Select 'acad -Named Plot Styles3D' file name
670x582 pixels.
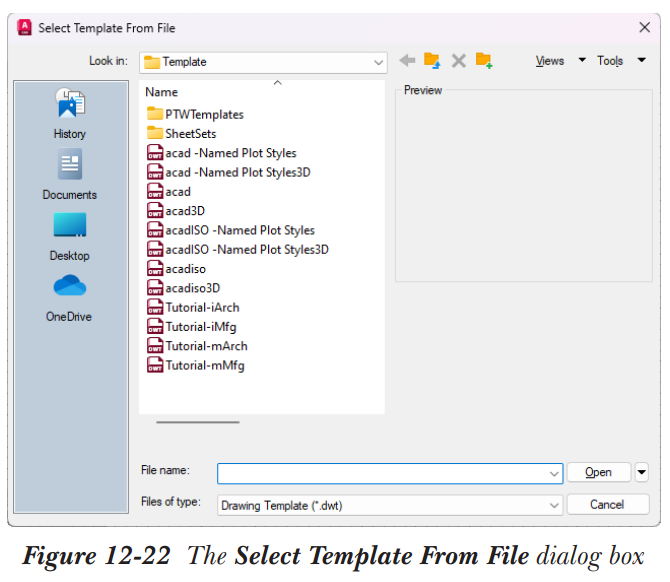[238, 172]
